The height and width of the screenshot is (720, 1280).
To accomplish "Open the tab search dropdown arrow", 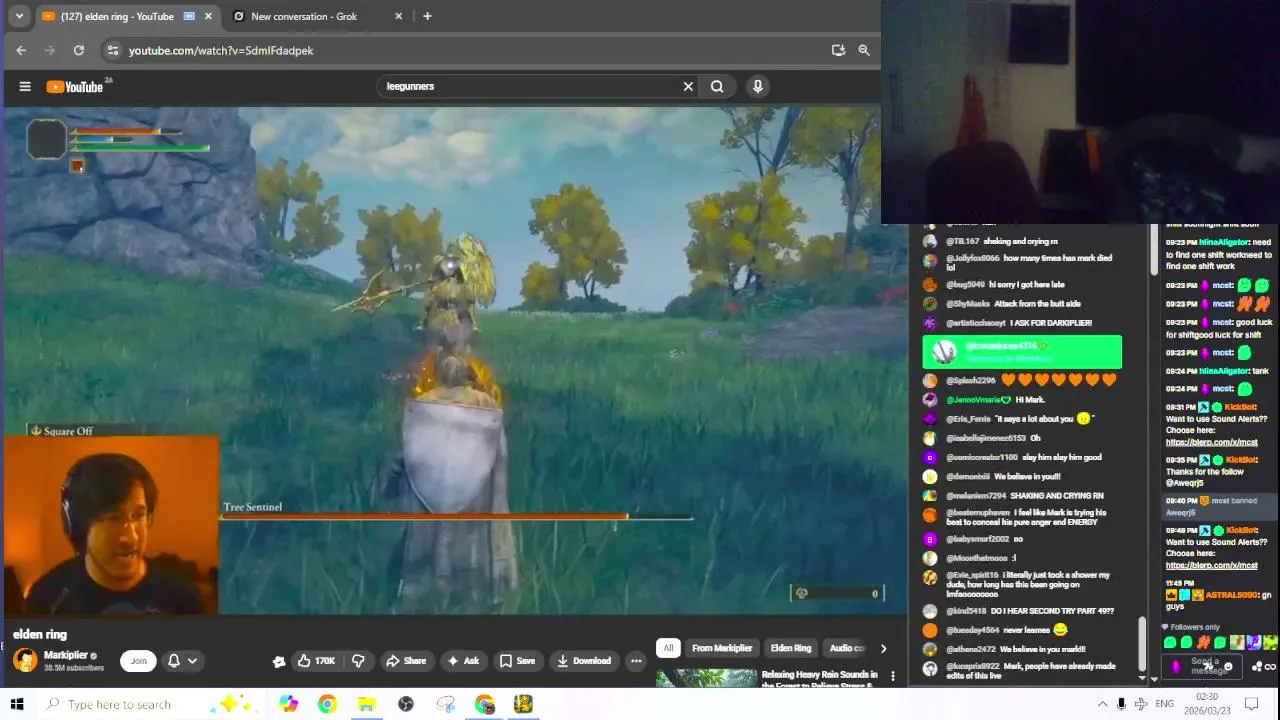I will click(x=18, y=16).
